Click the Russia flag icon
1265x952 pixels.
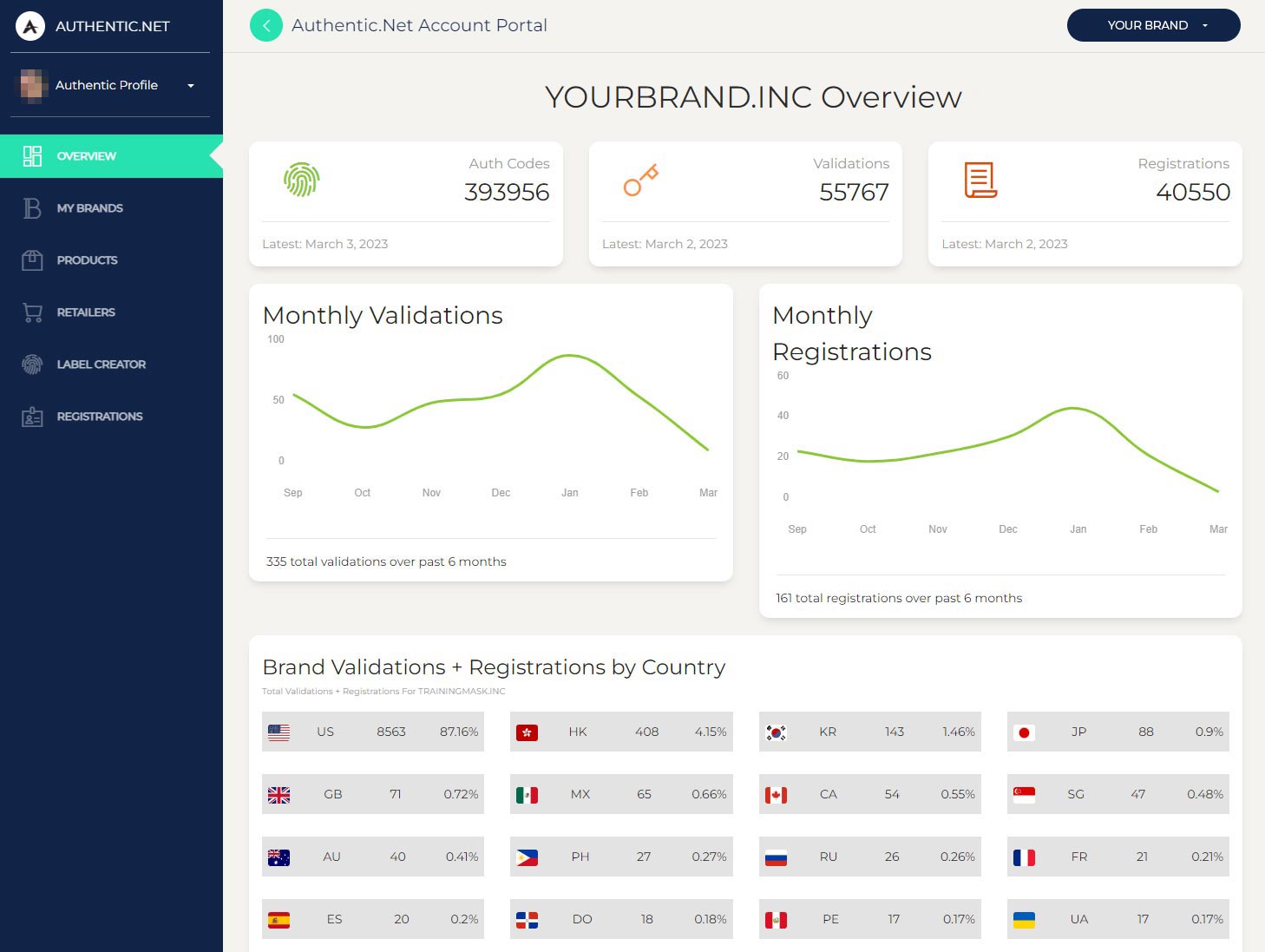click(776, 857)
